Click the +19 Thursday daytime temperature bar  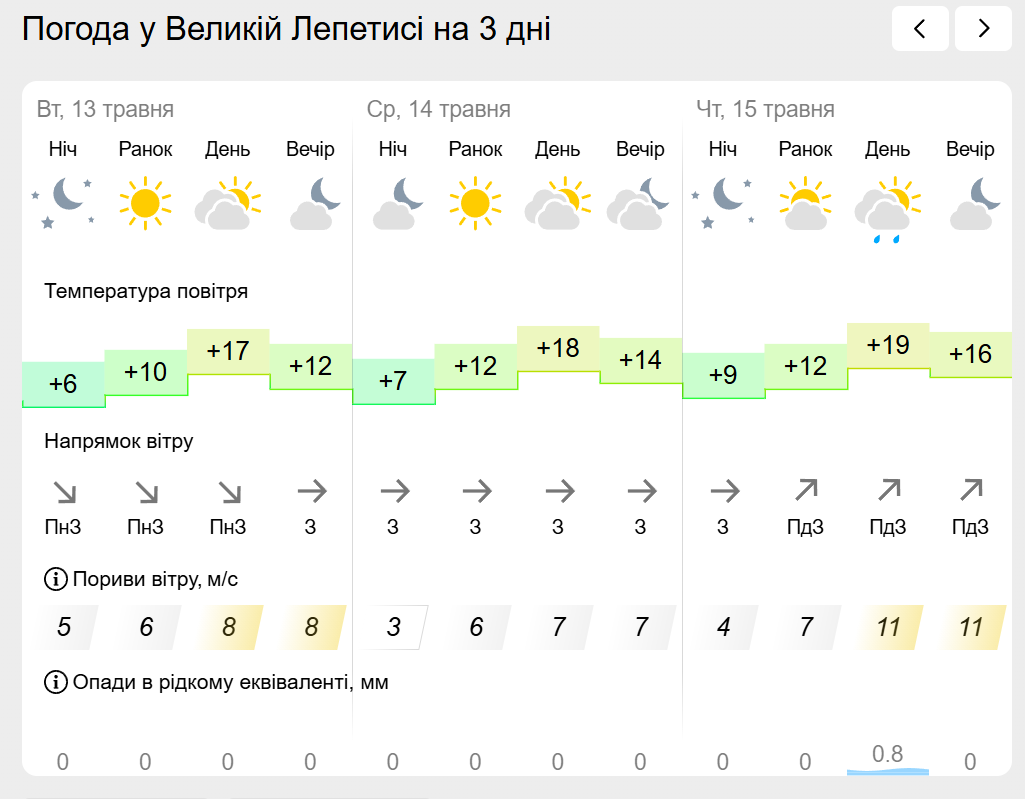point(888,346)
